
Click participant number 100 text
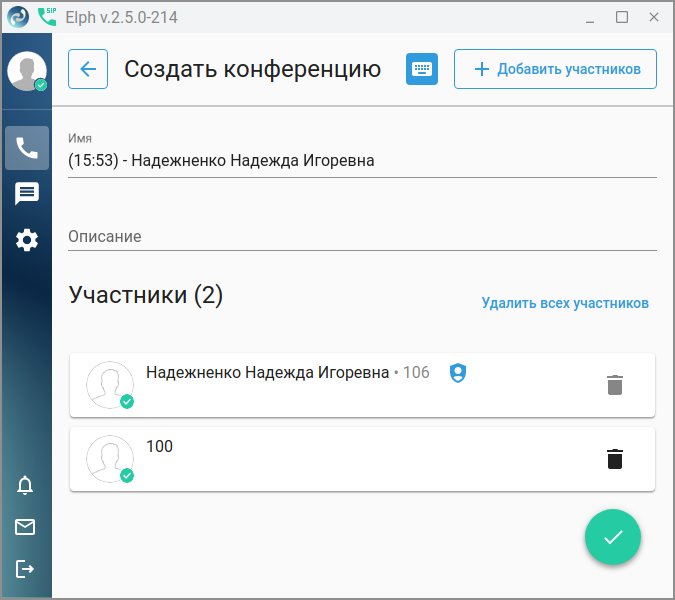click(159, 446)
